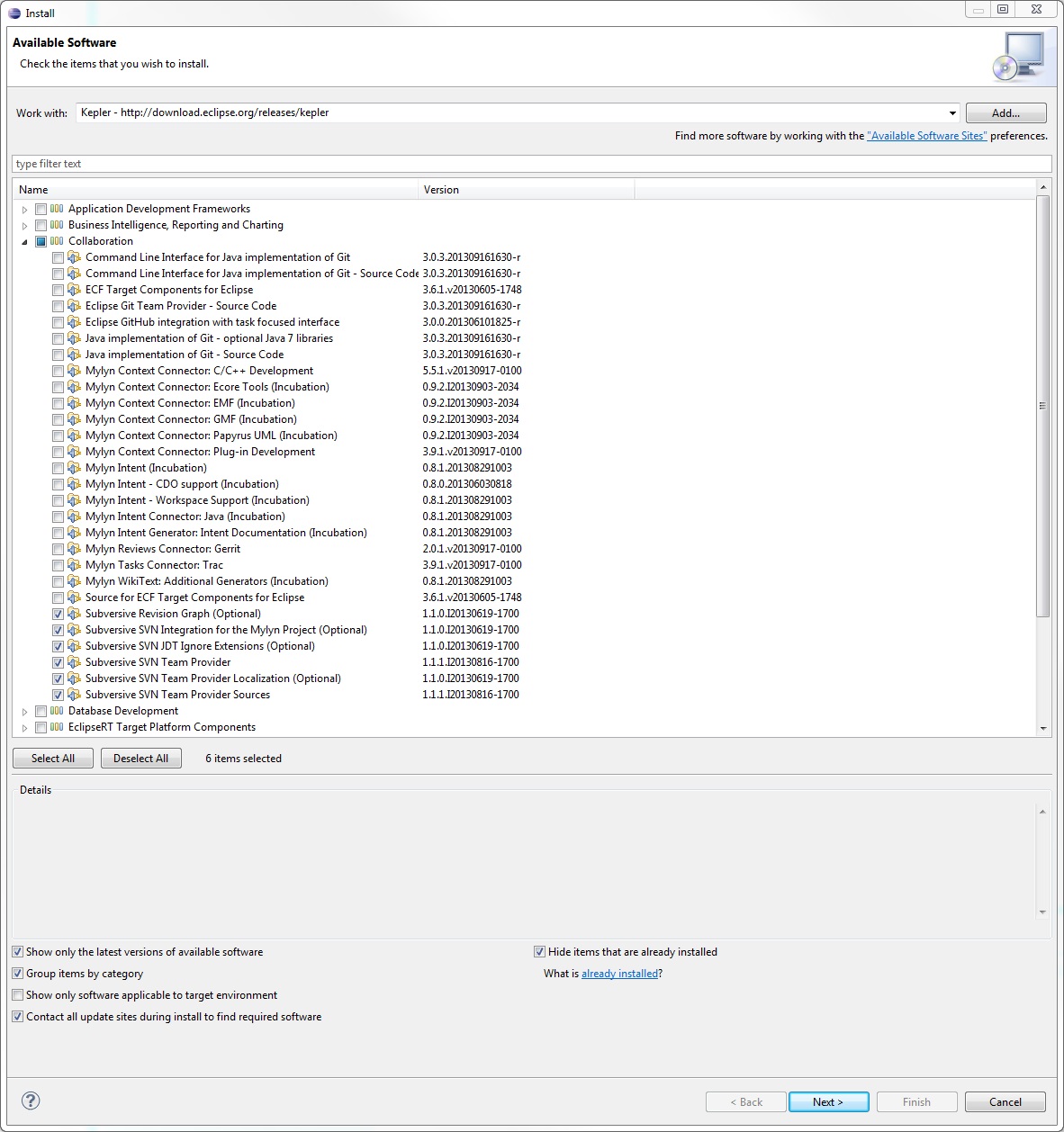Toggle the Collaboration category checkbox
The width and height of the screenshot is (1064, 1132).
pyautogui.click(x=41, y=241)
